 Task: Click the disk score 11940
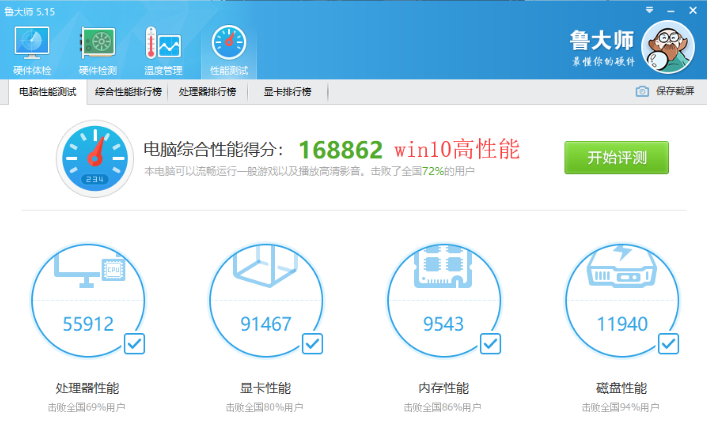tap(622, 324)
